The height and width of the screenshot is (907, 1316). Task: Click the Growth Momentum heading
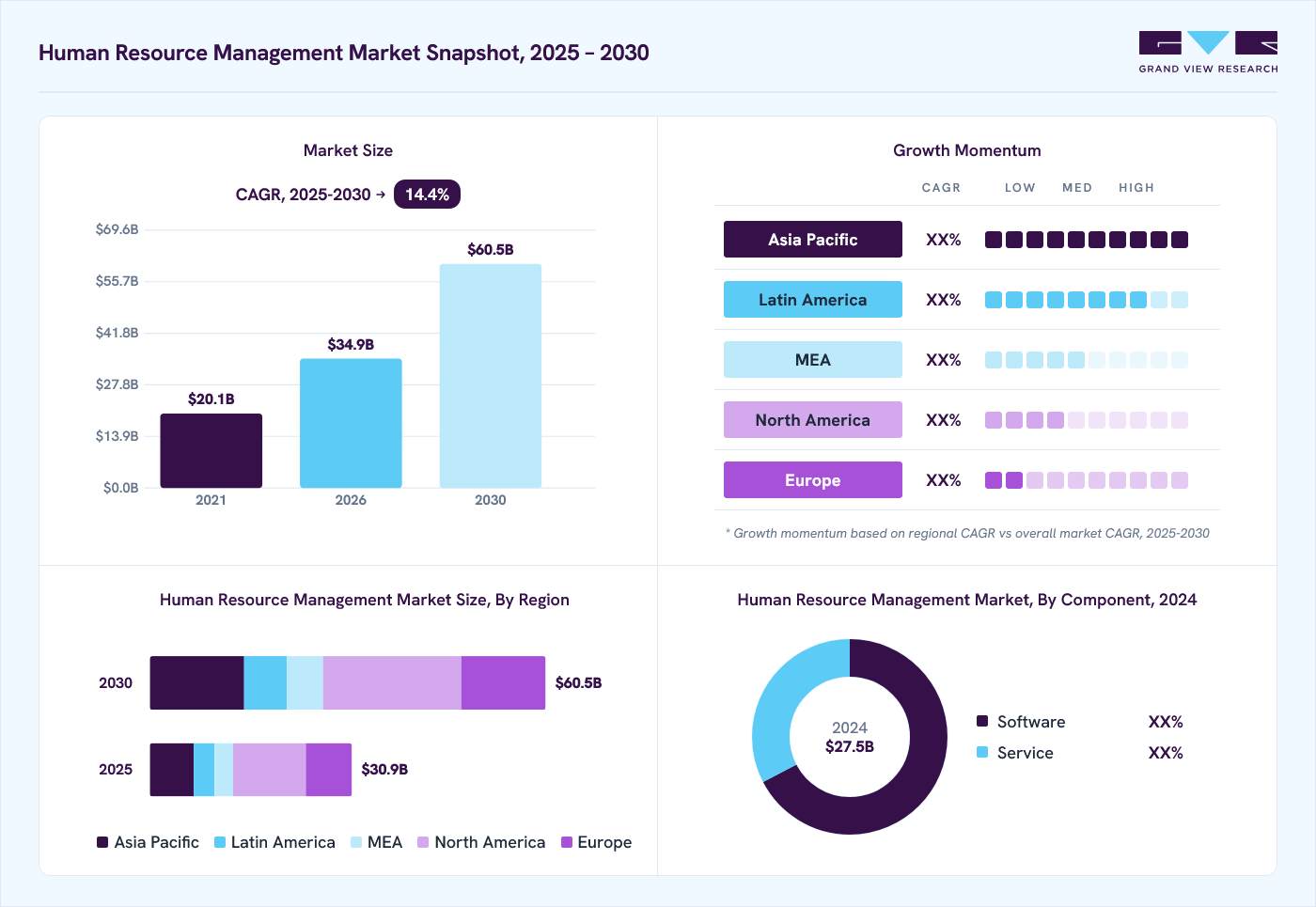click(x=967, y=150)
